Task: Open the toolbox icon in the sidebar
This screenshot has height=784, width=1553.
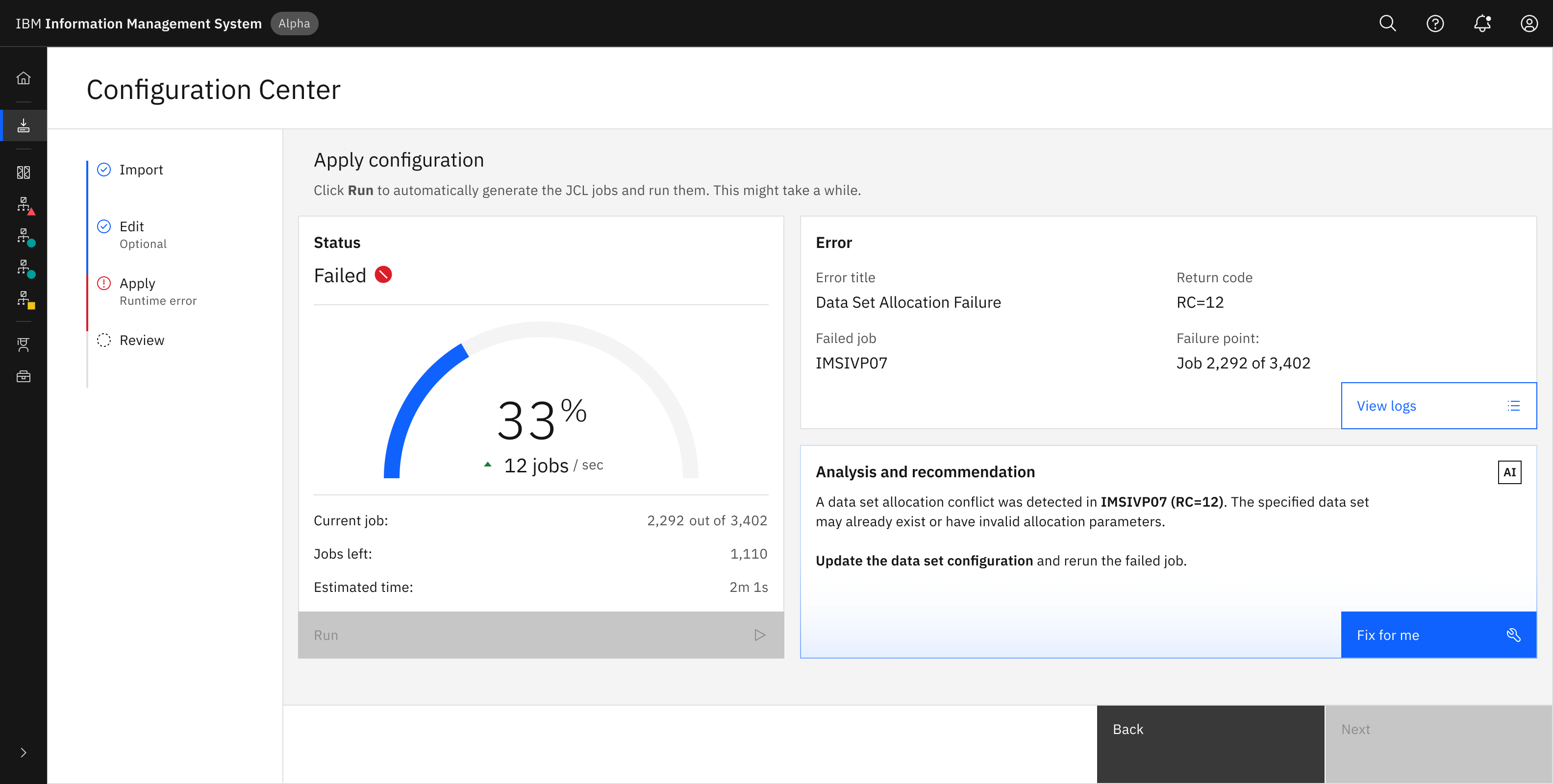Action: [24, 377]
